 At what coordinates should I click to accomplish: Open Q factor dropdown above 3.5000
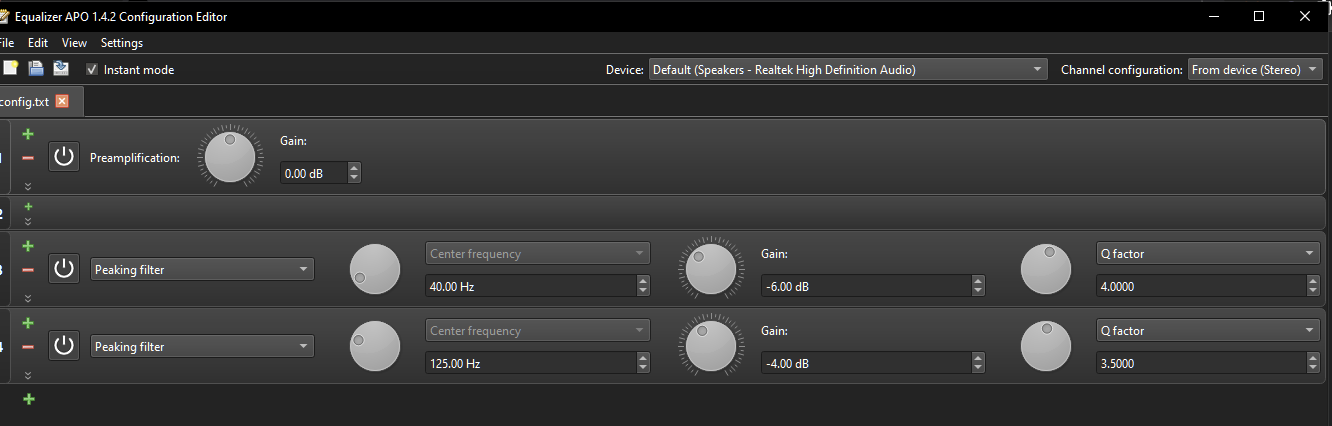(1208, 330)
